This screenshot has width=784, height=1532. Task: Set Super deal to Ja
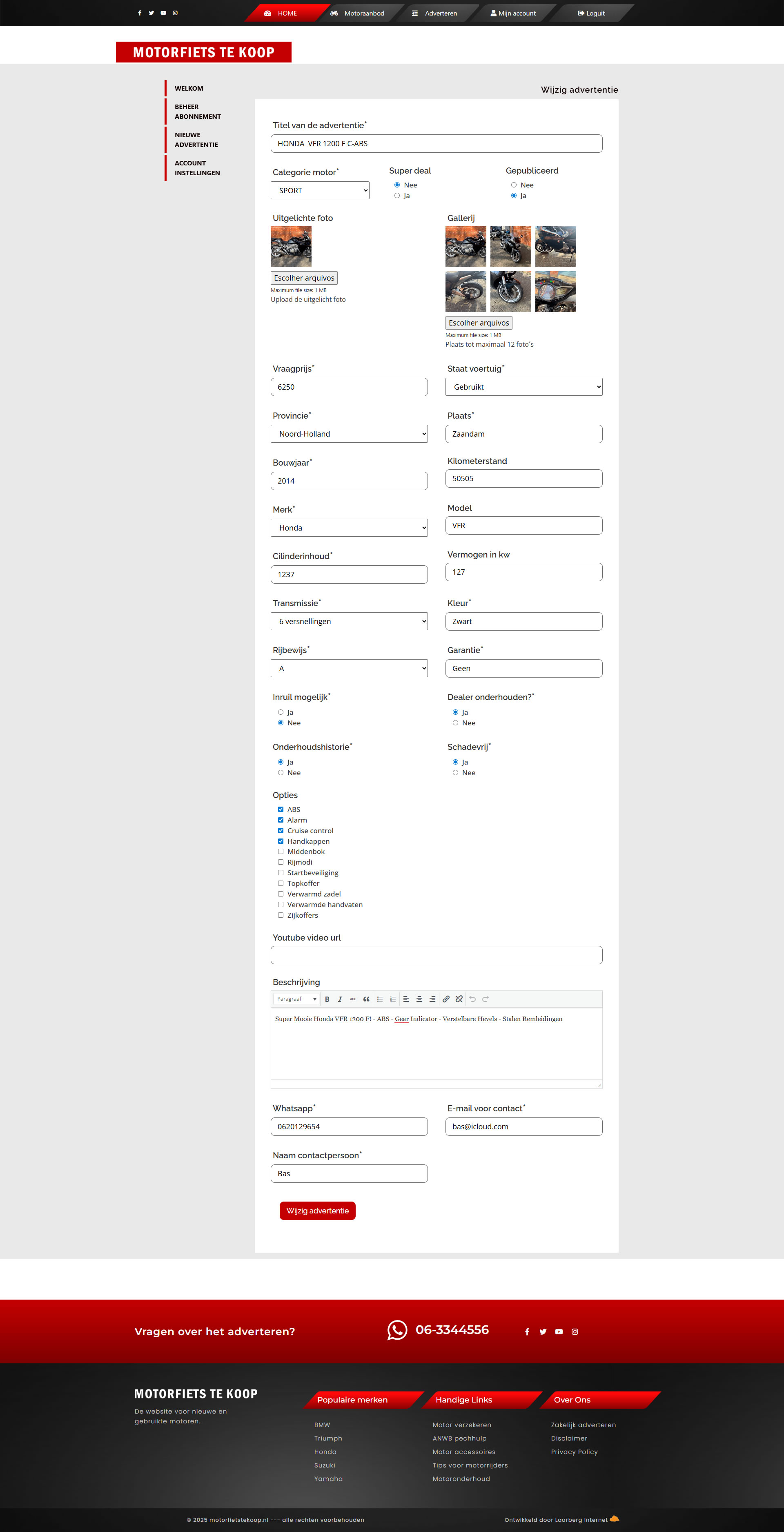click(x=397, y=196)
